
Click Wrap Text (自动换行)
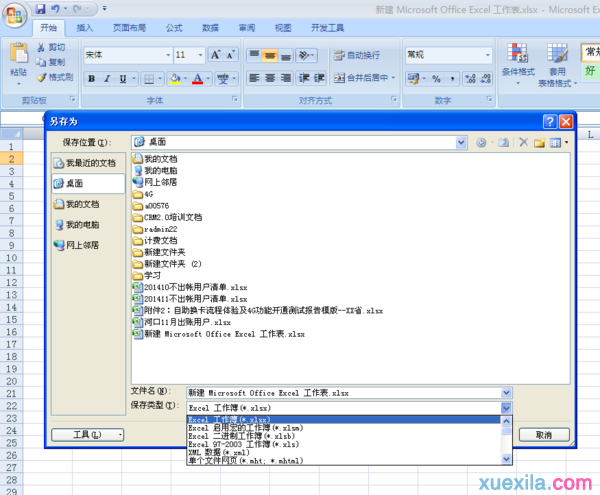[x=357, y=55]
